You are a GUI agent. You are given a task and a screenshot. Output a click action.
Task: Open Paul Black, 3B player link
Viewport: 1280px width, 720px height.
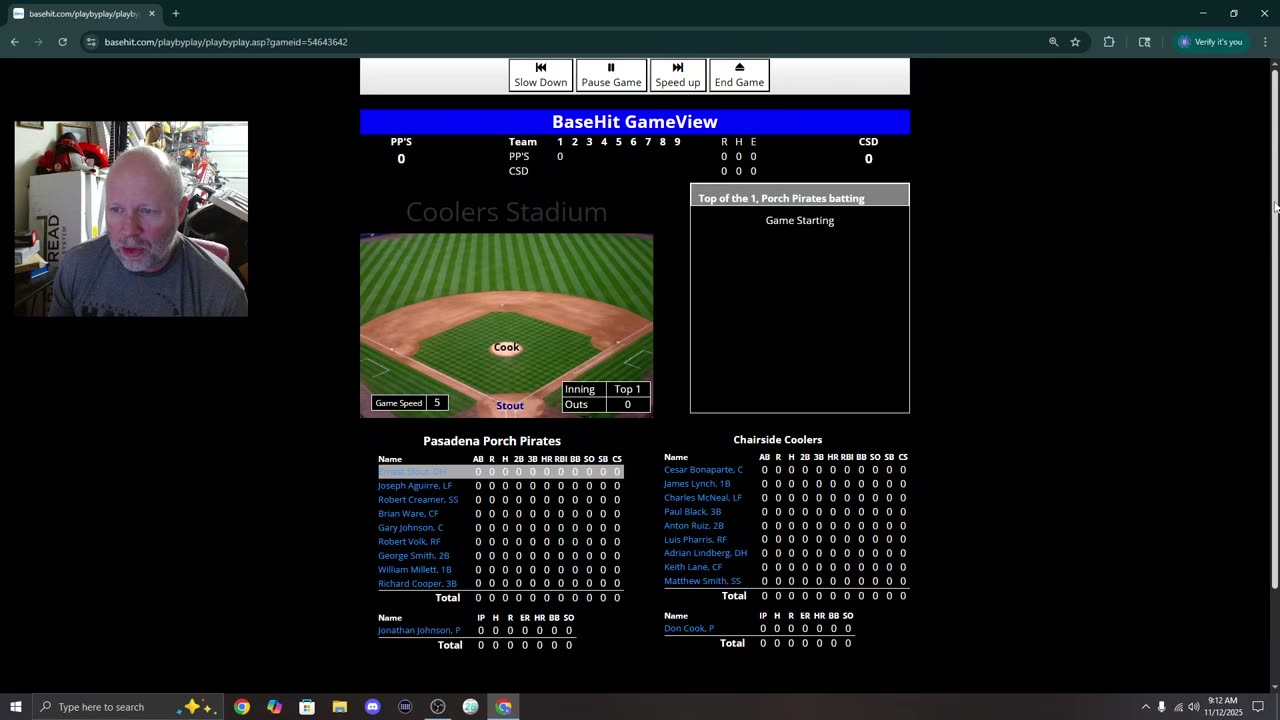(692, 512)
